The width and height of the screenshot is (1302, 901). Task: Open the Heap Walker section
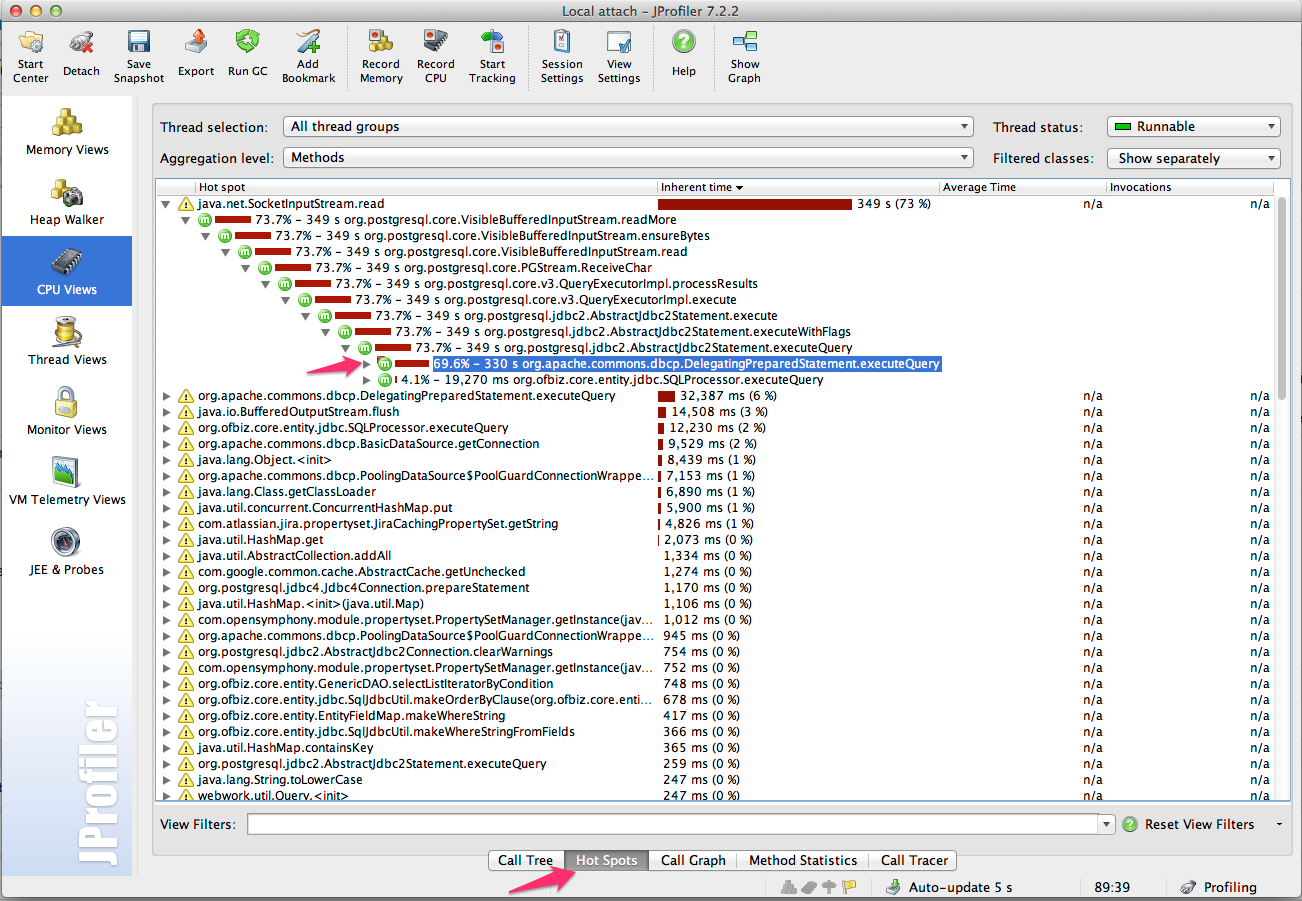(67, 201)
